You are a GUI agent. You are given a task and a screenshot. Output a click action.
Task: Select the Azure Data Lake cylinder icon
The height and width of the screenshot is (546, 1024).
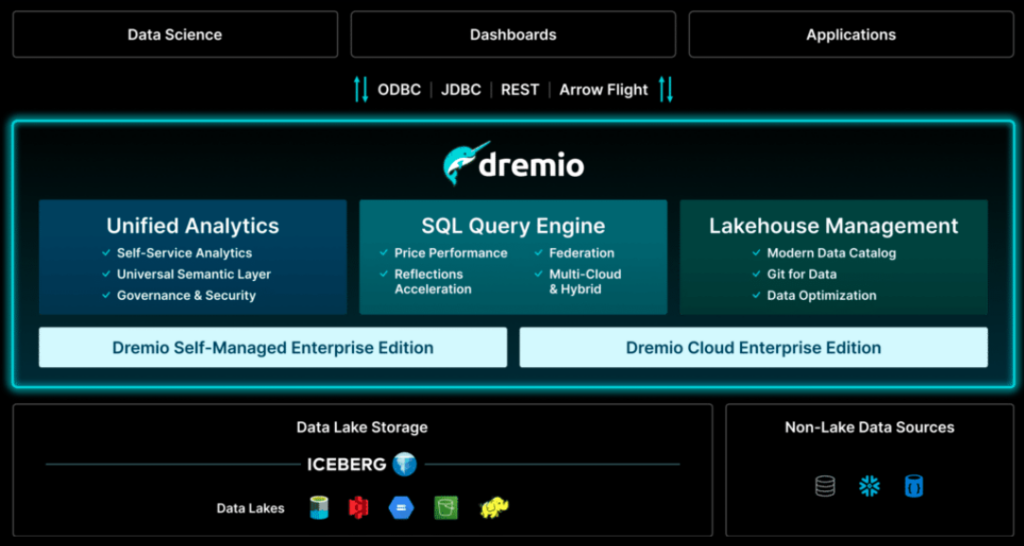pyautogui.click(x=319, y=507)
